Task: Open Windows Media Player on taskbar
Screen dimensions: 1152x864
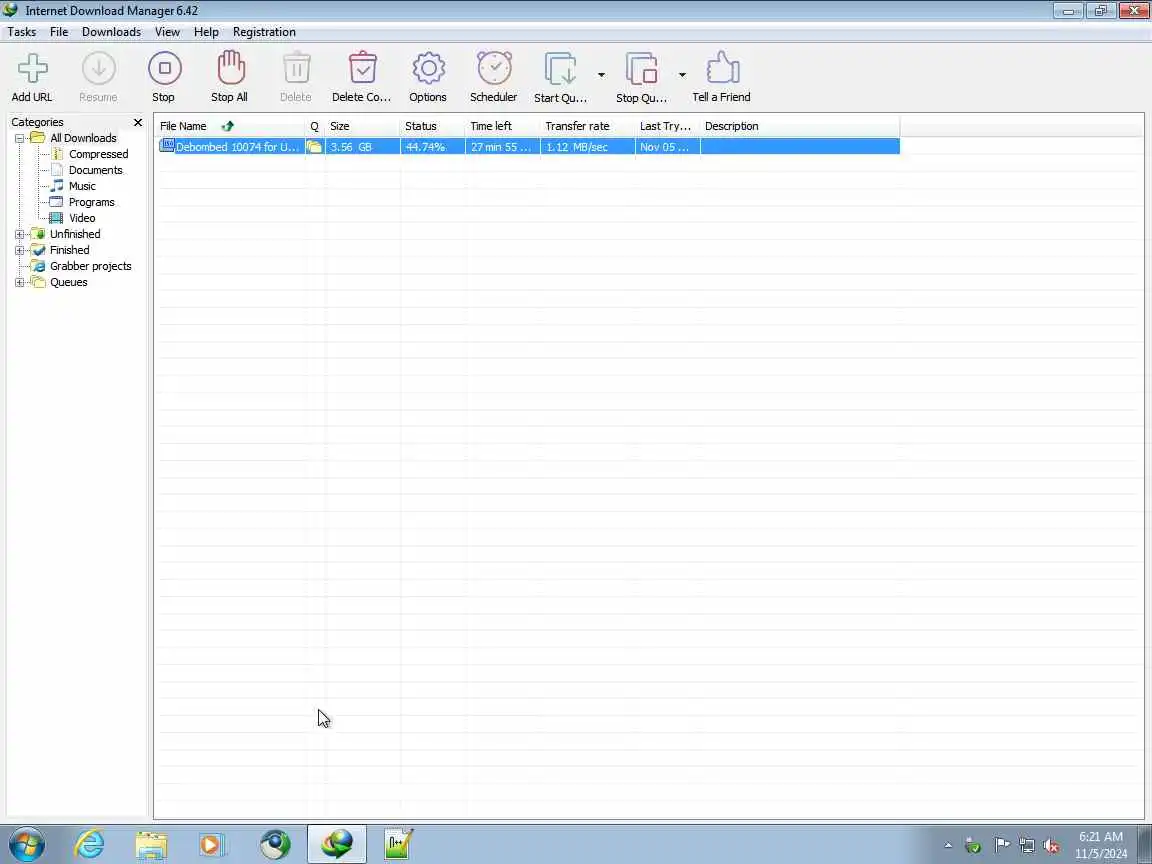Action: click(x=213, y=845)
